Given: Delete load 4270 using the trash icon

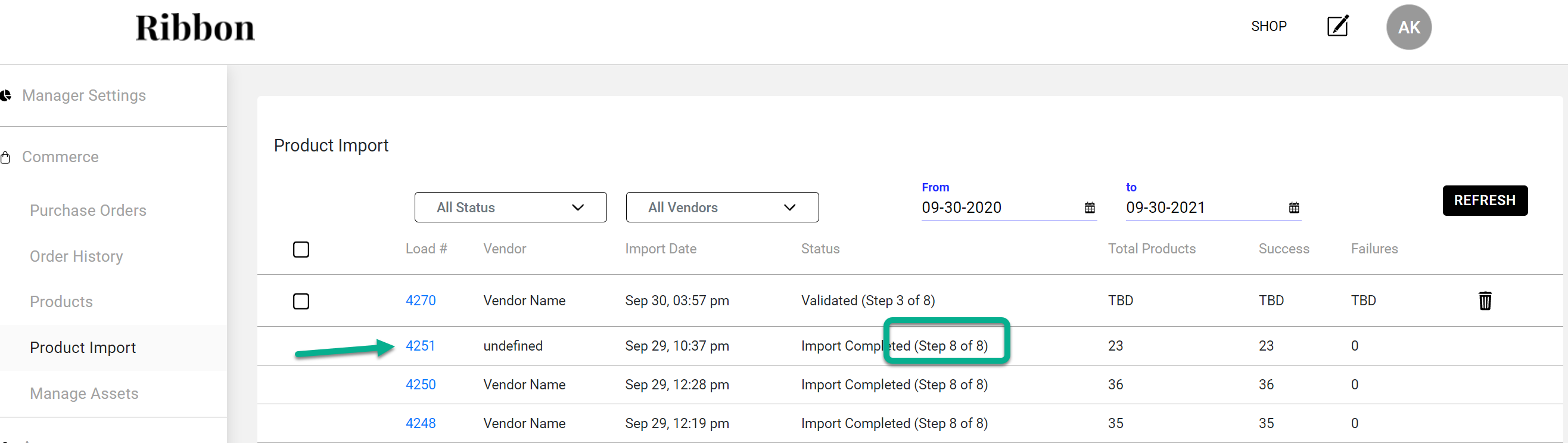Looking at the screenshot, I should [x=1485, y=301].
